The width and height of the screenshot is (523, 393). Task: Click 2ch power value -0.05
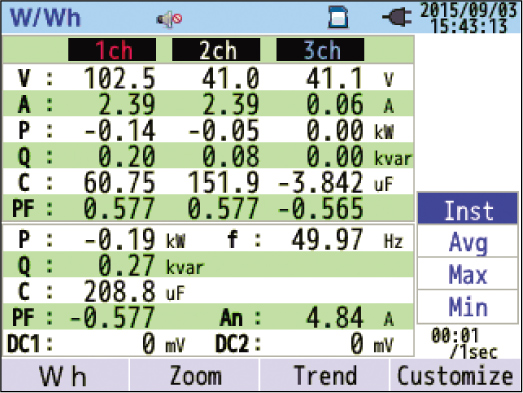click(x=224, y=130)
